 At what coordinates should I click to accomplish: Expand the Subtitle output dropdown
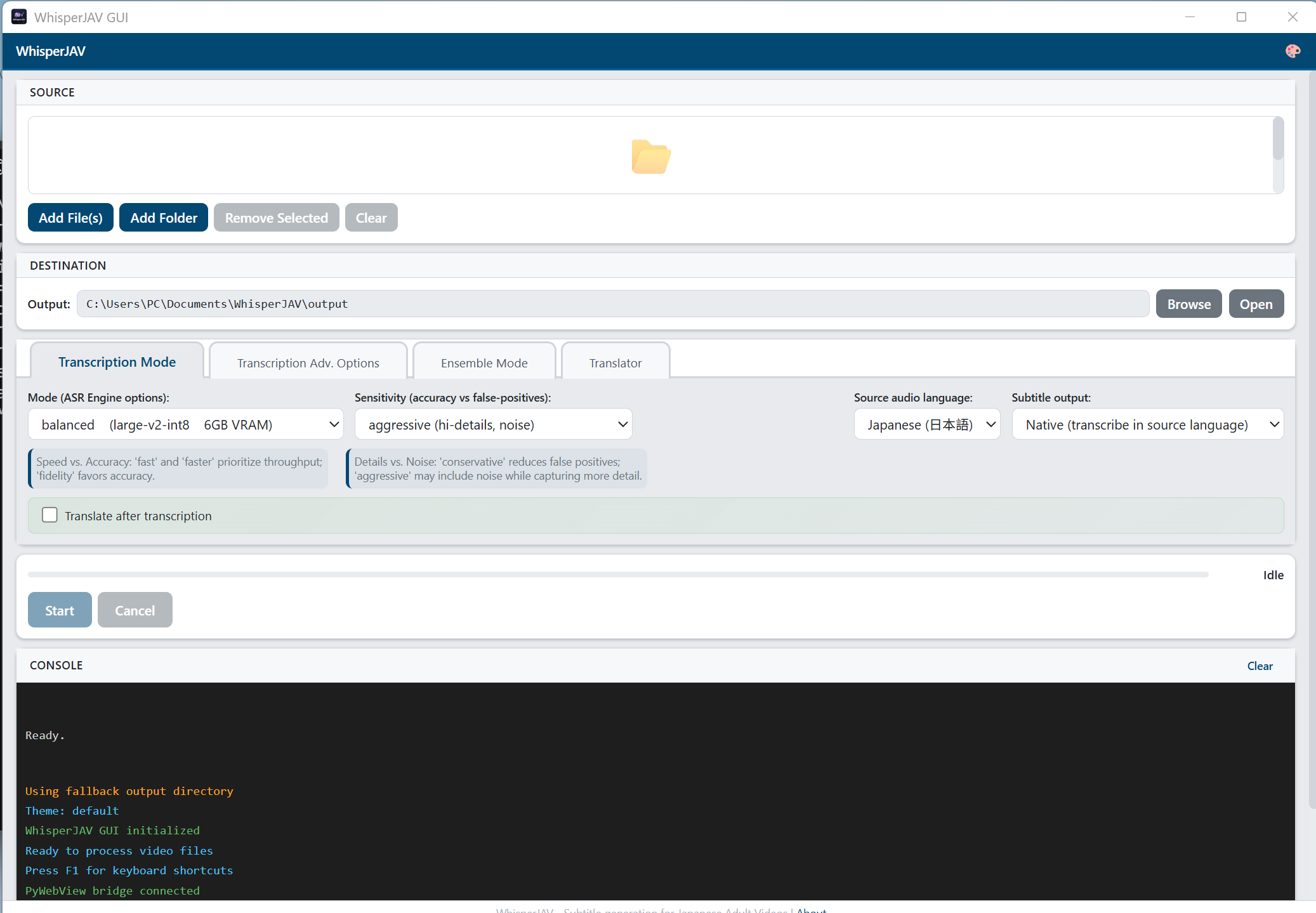pos(1147,424)
